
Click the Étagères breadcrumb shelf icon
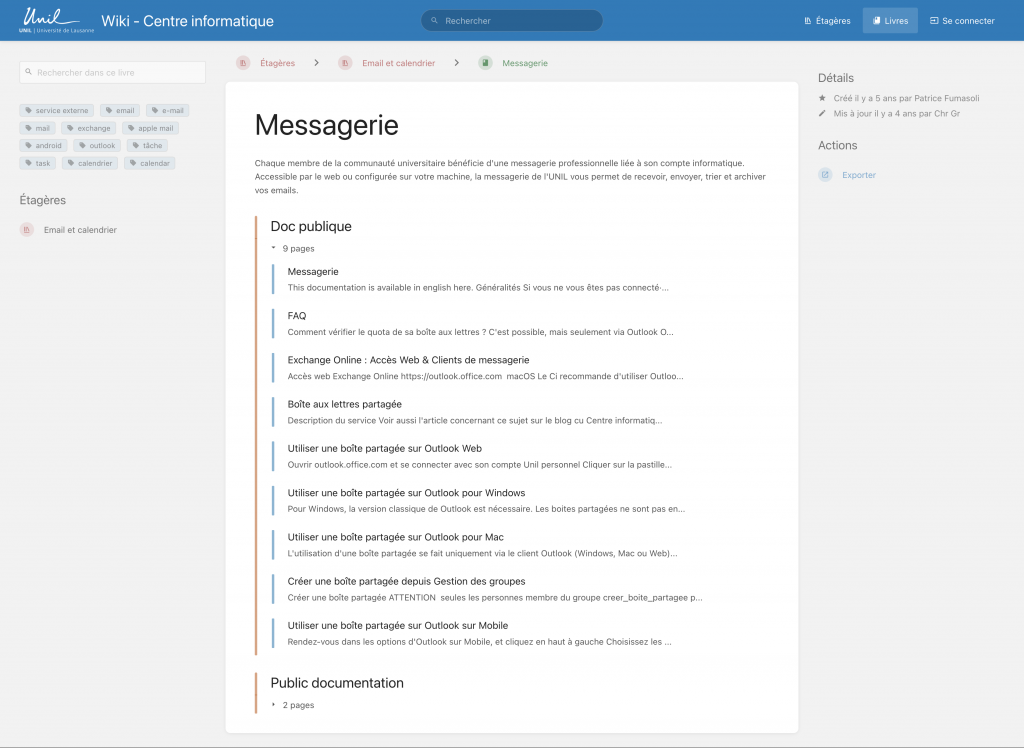tap(243, 63)
